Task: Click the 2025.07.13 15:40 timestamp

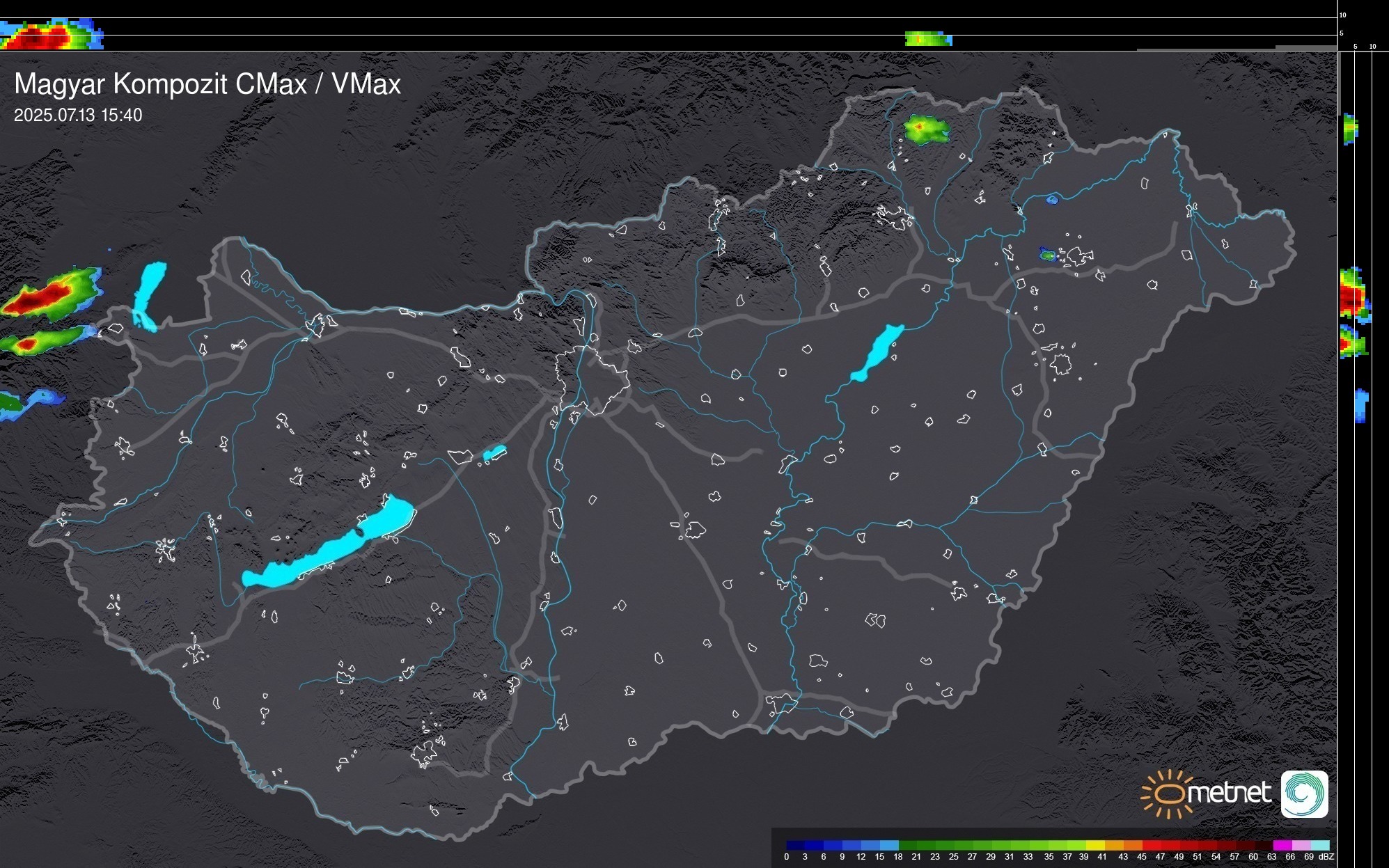Action: (78, 116)
